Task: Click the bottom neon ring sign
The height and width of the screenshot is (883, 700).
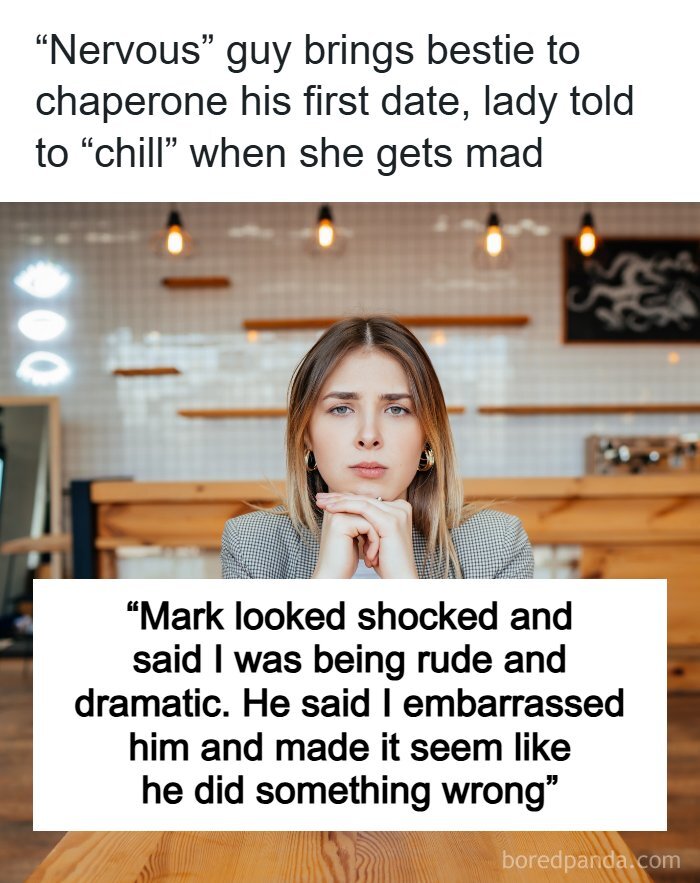Action: click(x=43, y=368)
